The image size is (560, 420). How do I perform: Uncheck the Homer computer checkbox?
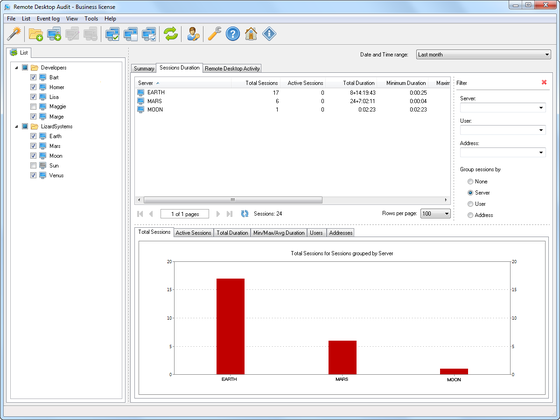coord(33,87)
